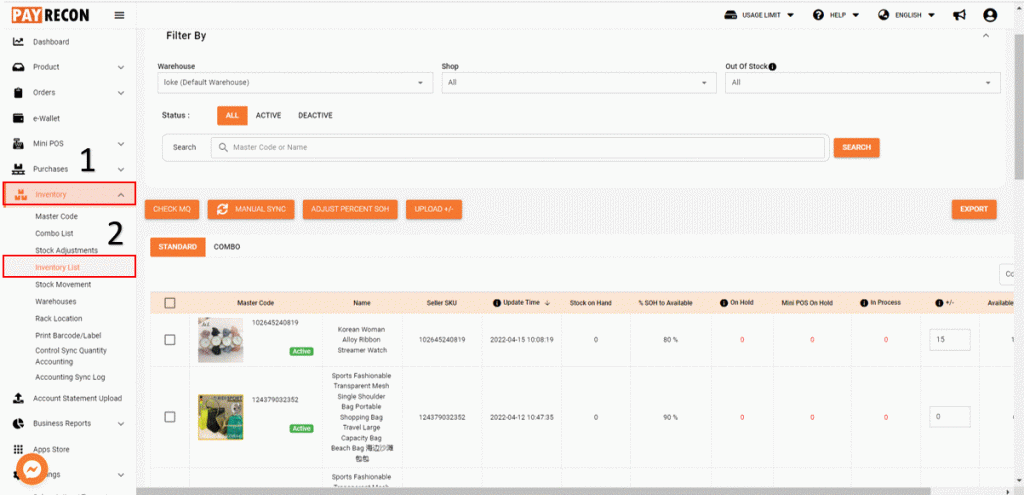Select the DEACTIVE status tab
Viewport: 1024px width, 495px height.
pyautogui.click(x=315, y=115)
